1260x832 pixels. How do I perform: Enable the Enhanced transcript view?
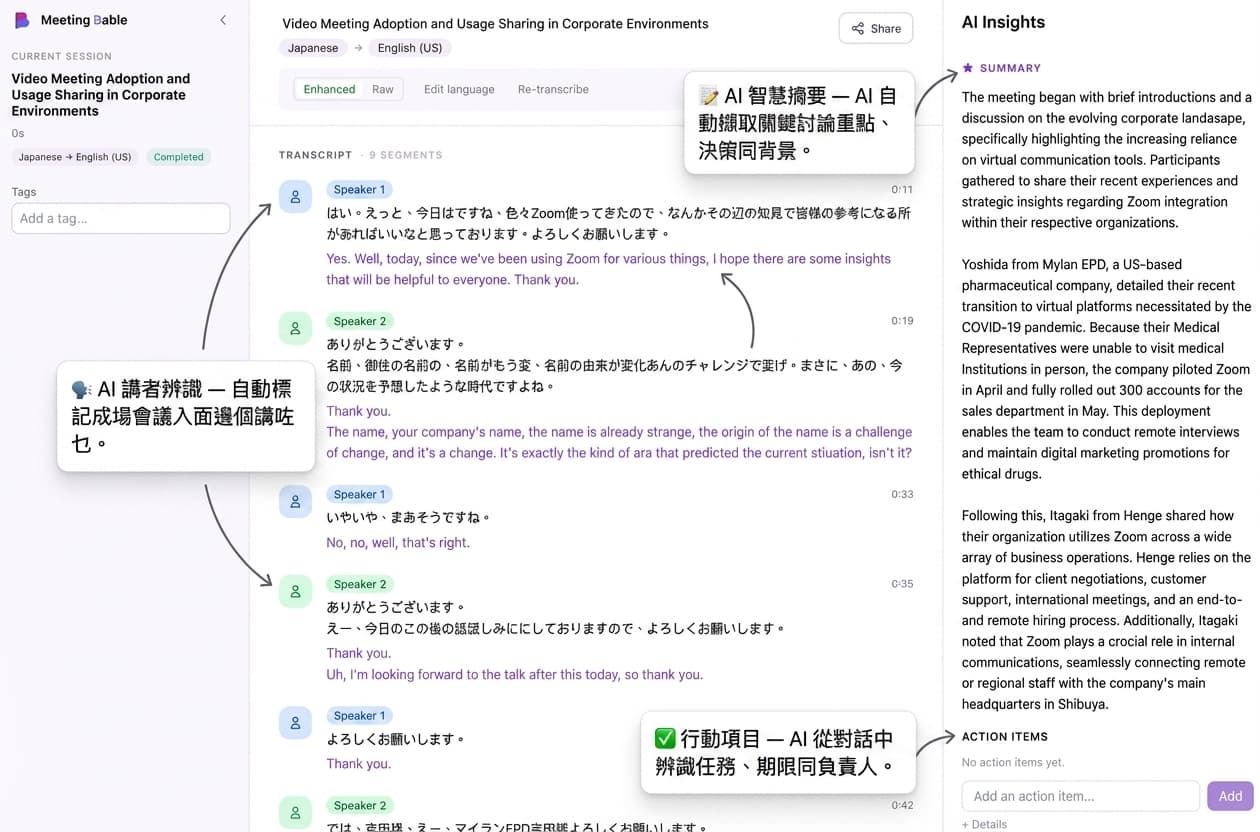pos(329,88)
